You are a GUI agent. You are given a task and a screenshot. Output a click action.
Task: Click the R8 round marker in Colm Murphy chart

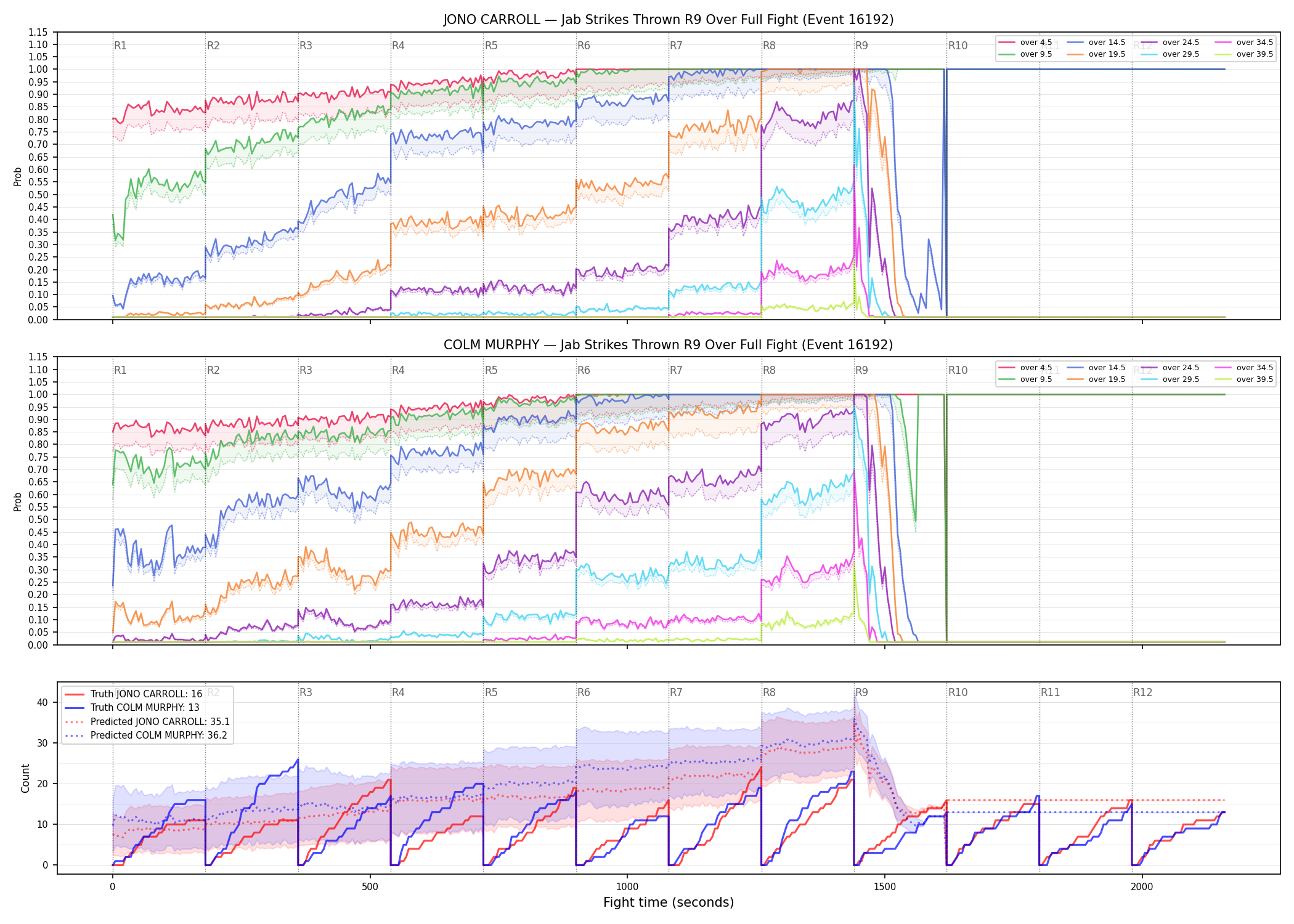(769, 370)
